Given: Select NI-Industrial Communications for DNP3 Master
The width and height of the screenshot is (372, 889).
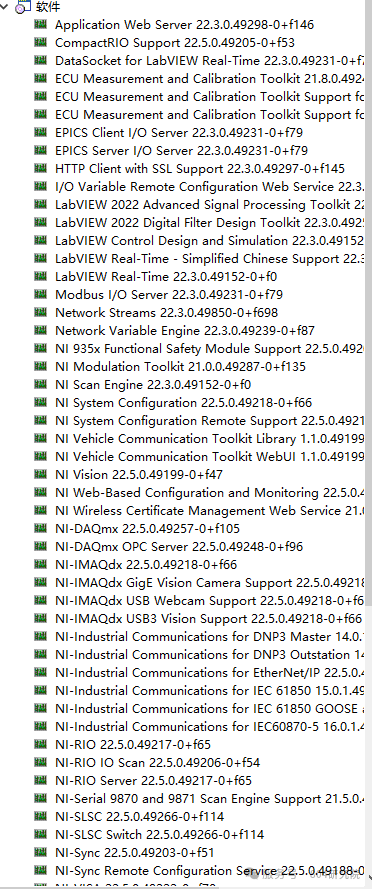Looking at the screenshot, I should pyautogui.click(x=210, y=636).
